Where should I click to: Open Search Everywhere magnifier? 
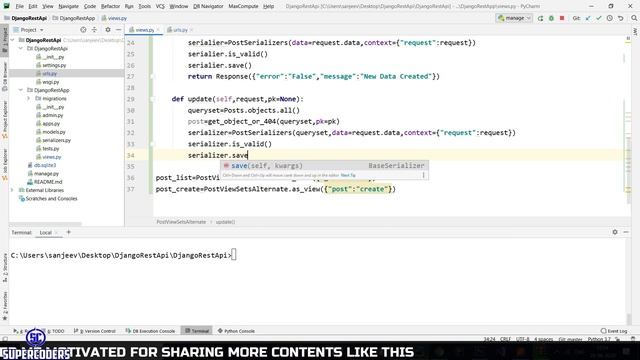pyautogui.click(x=634, y=18)
